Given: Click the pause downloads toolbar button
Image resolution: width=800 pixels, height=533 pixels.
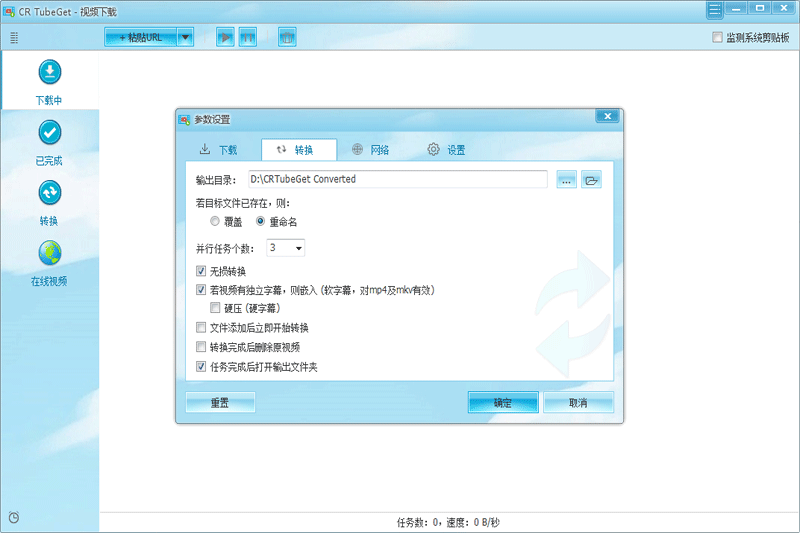Looking at the screenshot, I should click(x=247, y=37).
